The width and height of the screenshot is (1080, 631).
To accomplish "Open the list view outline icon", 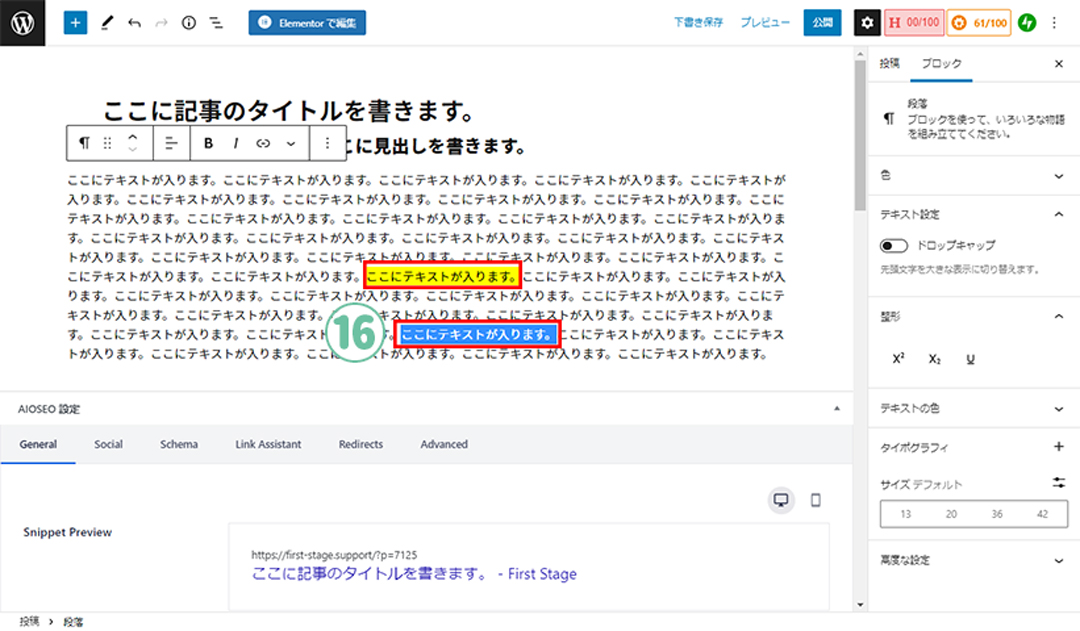I will click(x=215, y=22).
